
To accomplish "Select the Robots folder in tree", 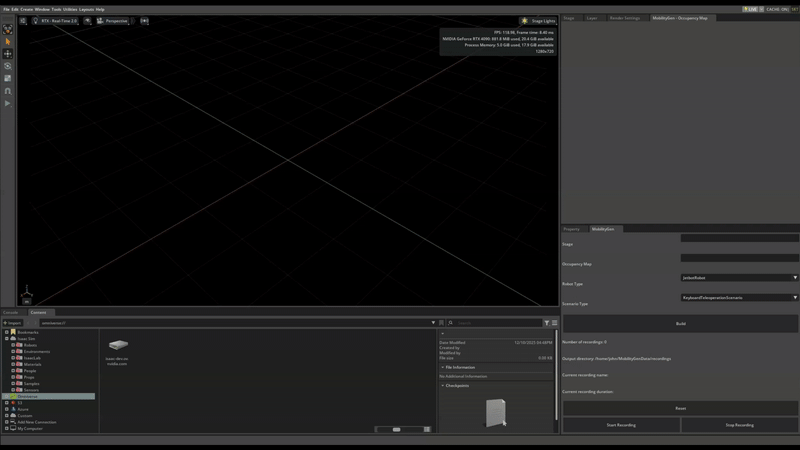I will point(32,345).
